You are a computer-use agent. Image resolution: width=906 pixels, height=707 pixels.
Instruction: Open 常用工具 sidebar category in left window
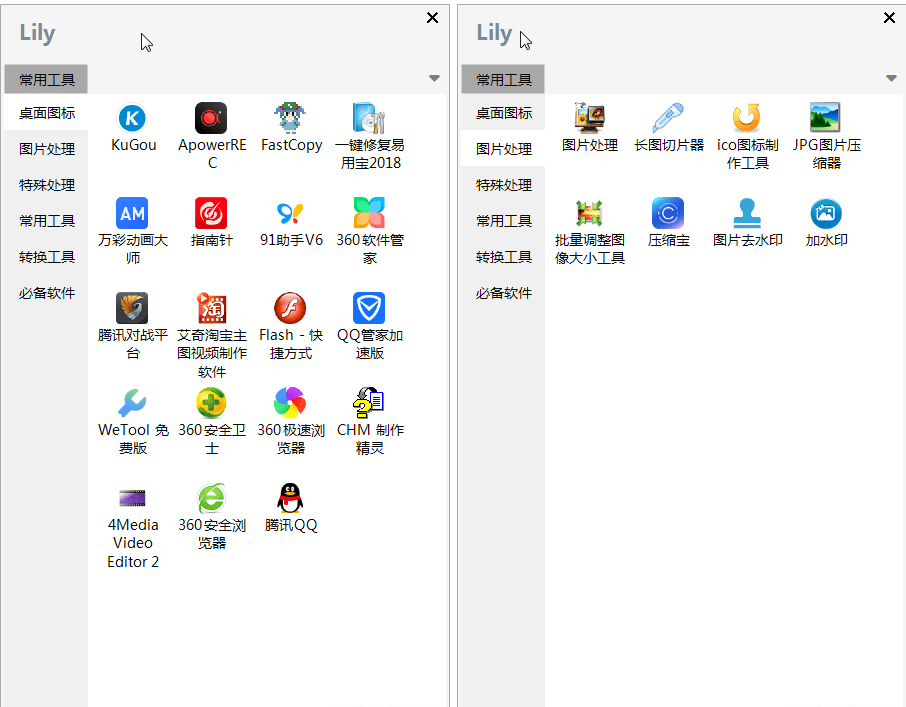pyautogui.click(x=46, y=221)
